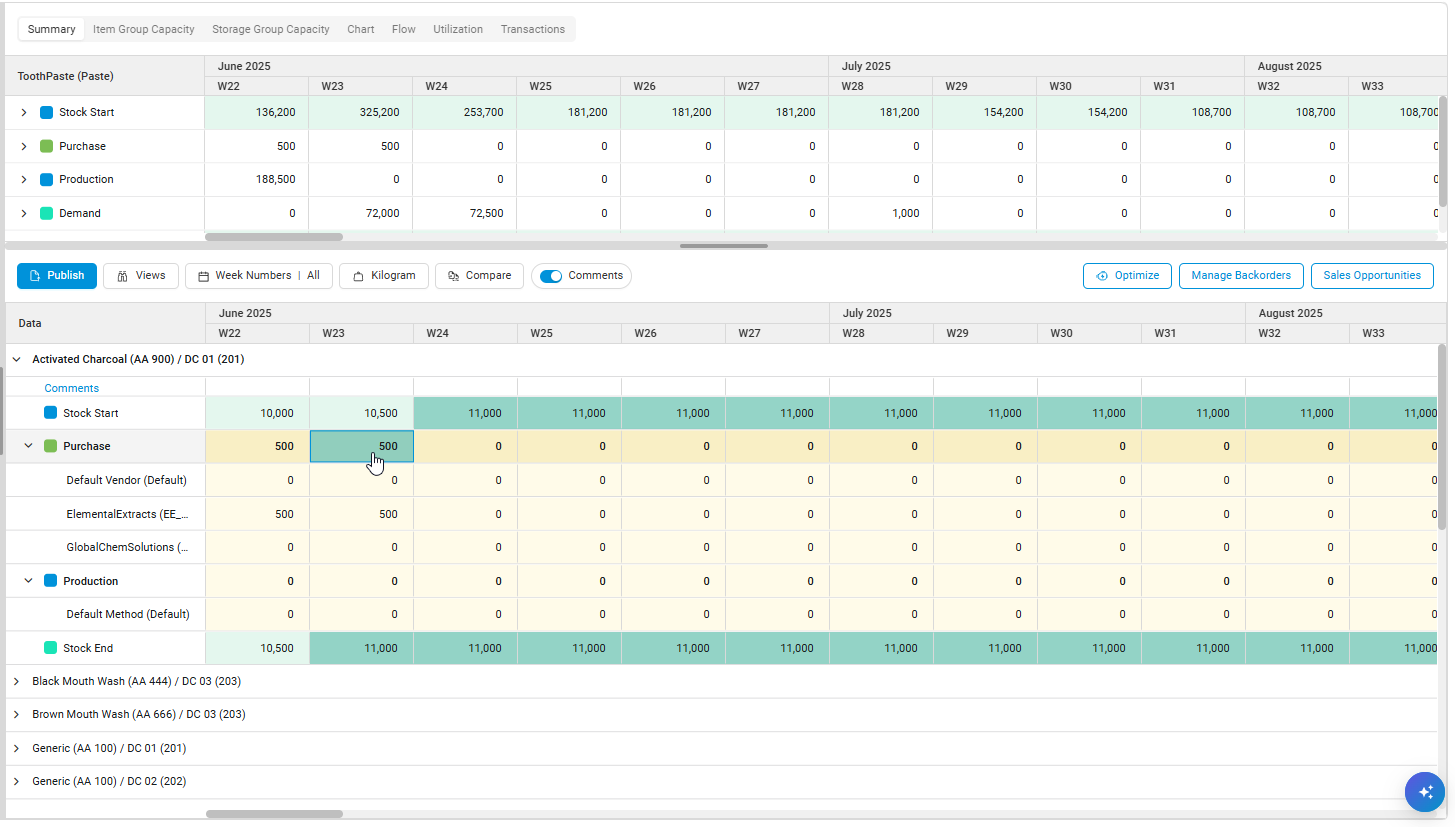The height and width of the screenshot is (827, 1455).
Task: Click Default Vendor (Default) row label
Action: tap(127, 480)
